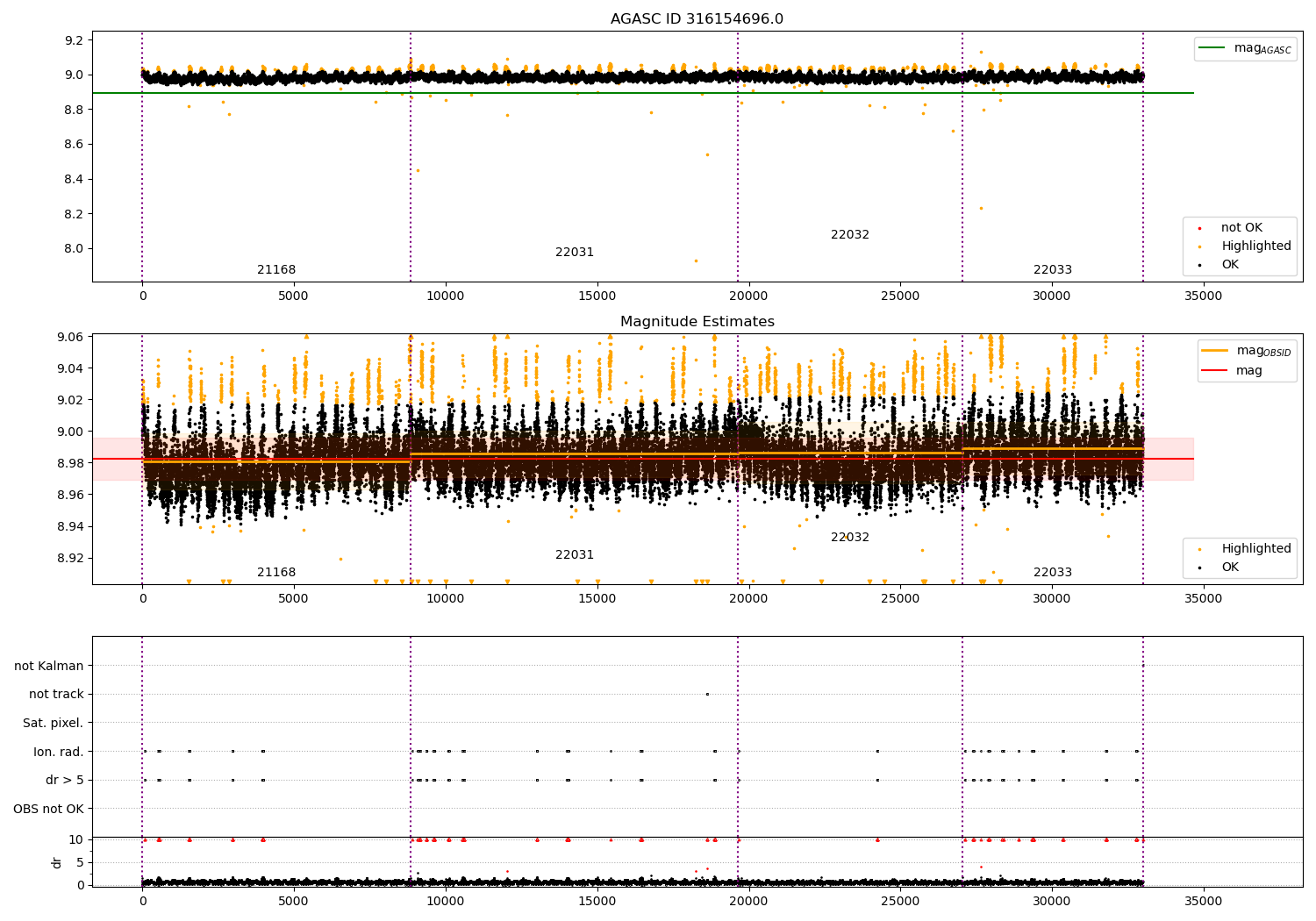The image size is (1316, 921).
Task: Click the 15000 x-tick under Magnitude Estimates plot
Action: coord(597,599)
